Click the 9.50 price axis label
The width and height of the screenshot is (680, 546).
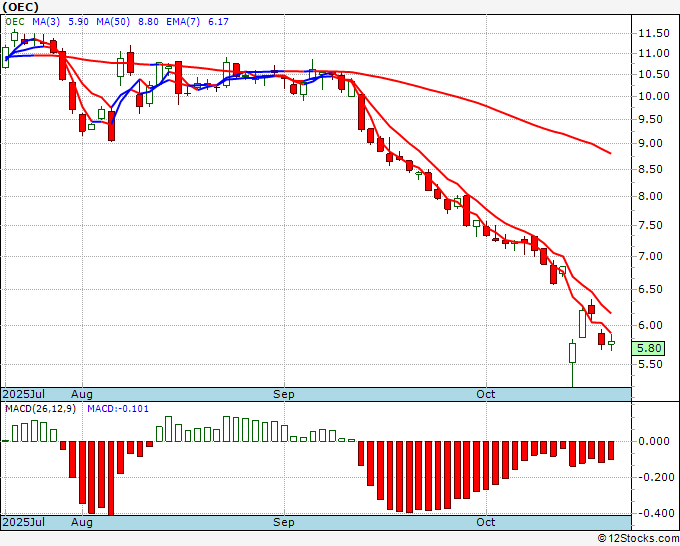[650, 120]
